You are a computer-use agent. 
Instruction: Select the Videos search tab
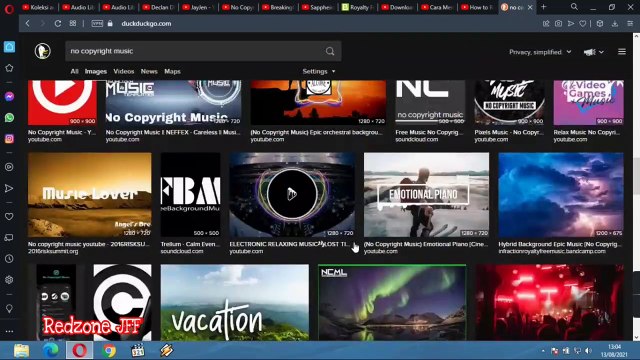coord(124,71)
